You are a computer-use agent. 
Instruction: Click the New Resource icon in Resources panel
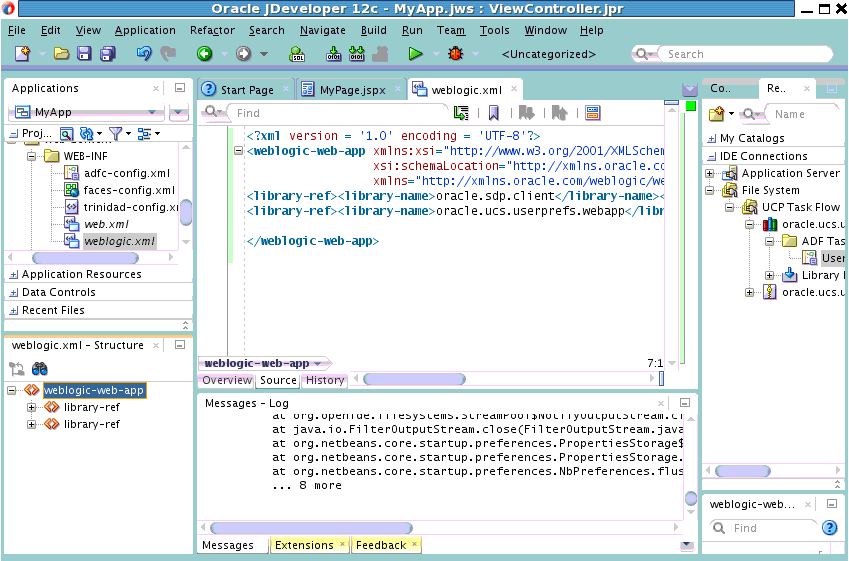(716, 114)
